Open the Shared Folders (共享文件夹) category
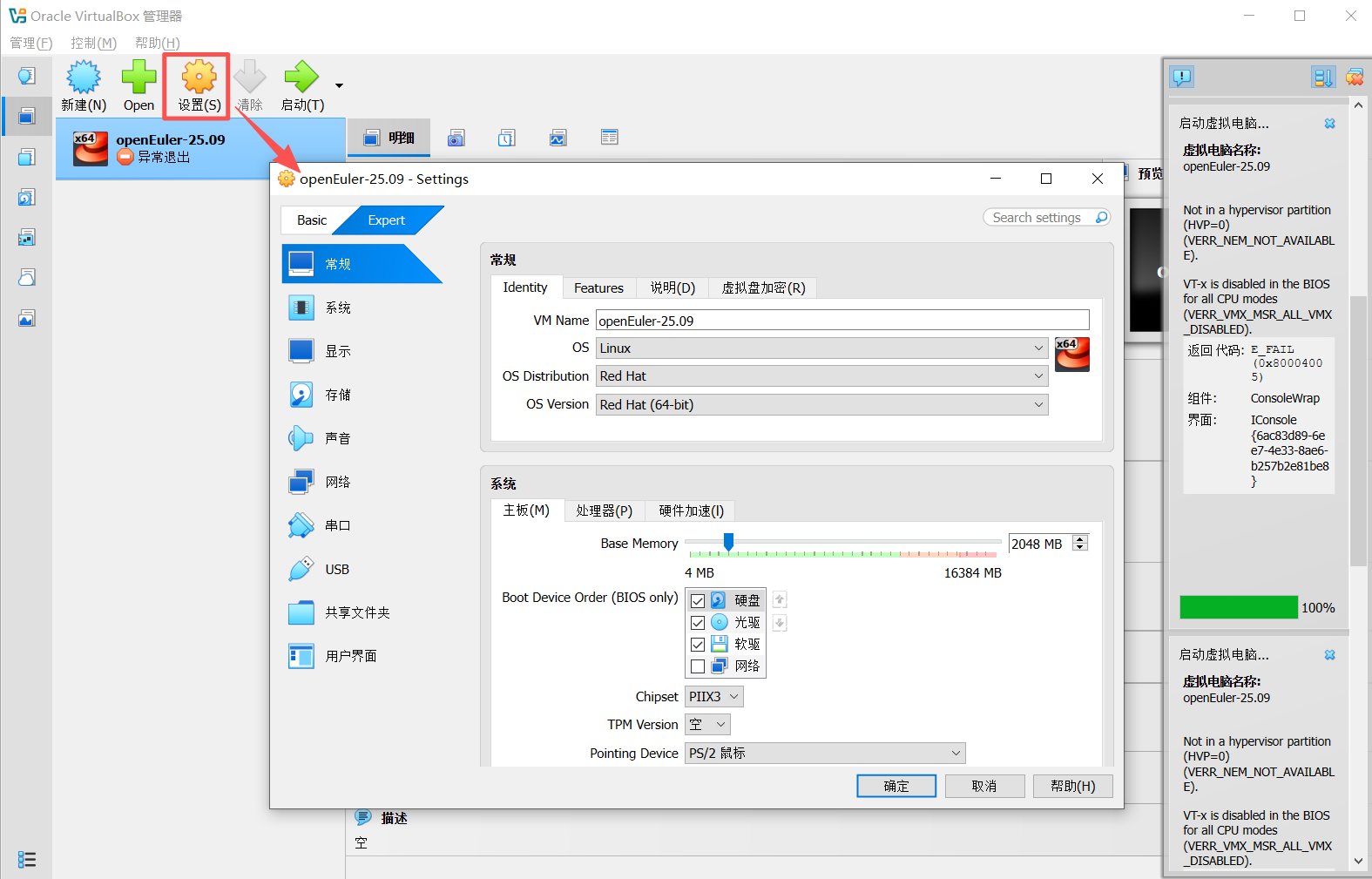This screenshot has height=879, width=1372. pyautogui.click(x=356, y=612)
